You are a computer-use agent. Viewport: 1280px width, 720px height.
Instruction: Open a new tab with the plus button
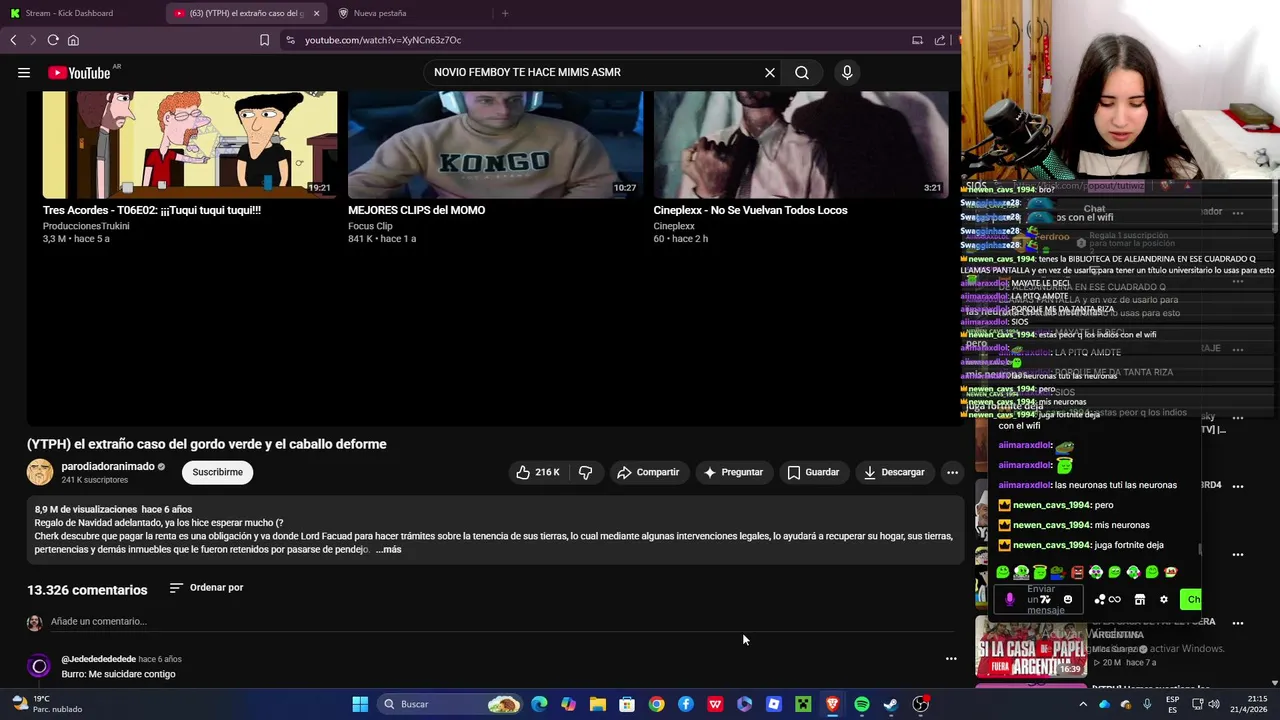click(505, 13)
